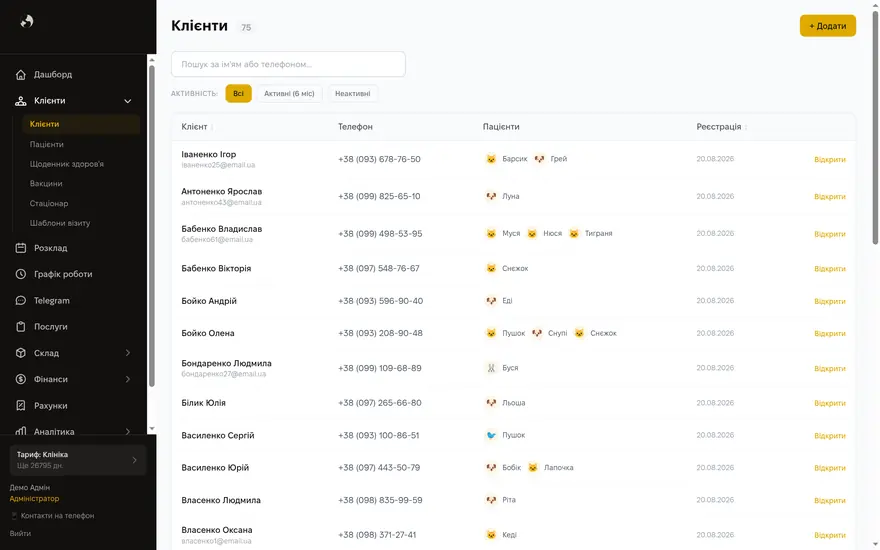Click the Пацієнти column header
880x550 pixels.
[501, 127]
